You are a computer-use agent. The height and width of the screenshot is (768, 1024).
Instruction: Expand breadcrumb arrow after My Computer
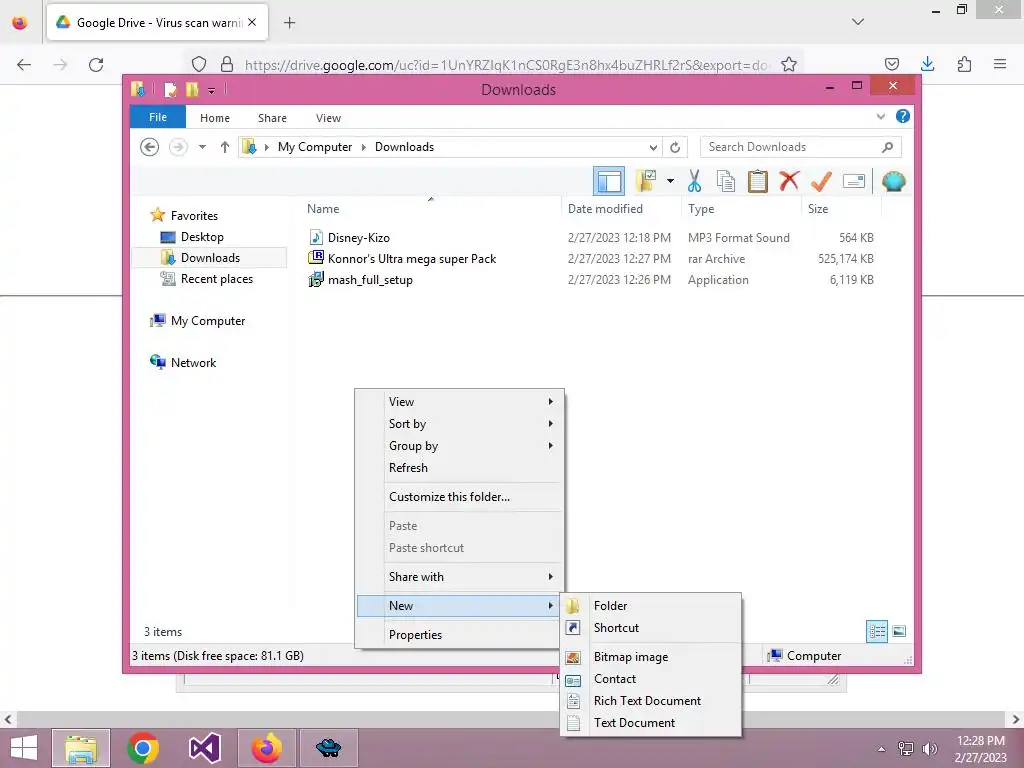[364, 147]
